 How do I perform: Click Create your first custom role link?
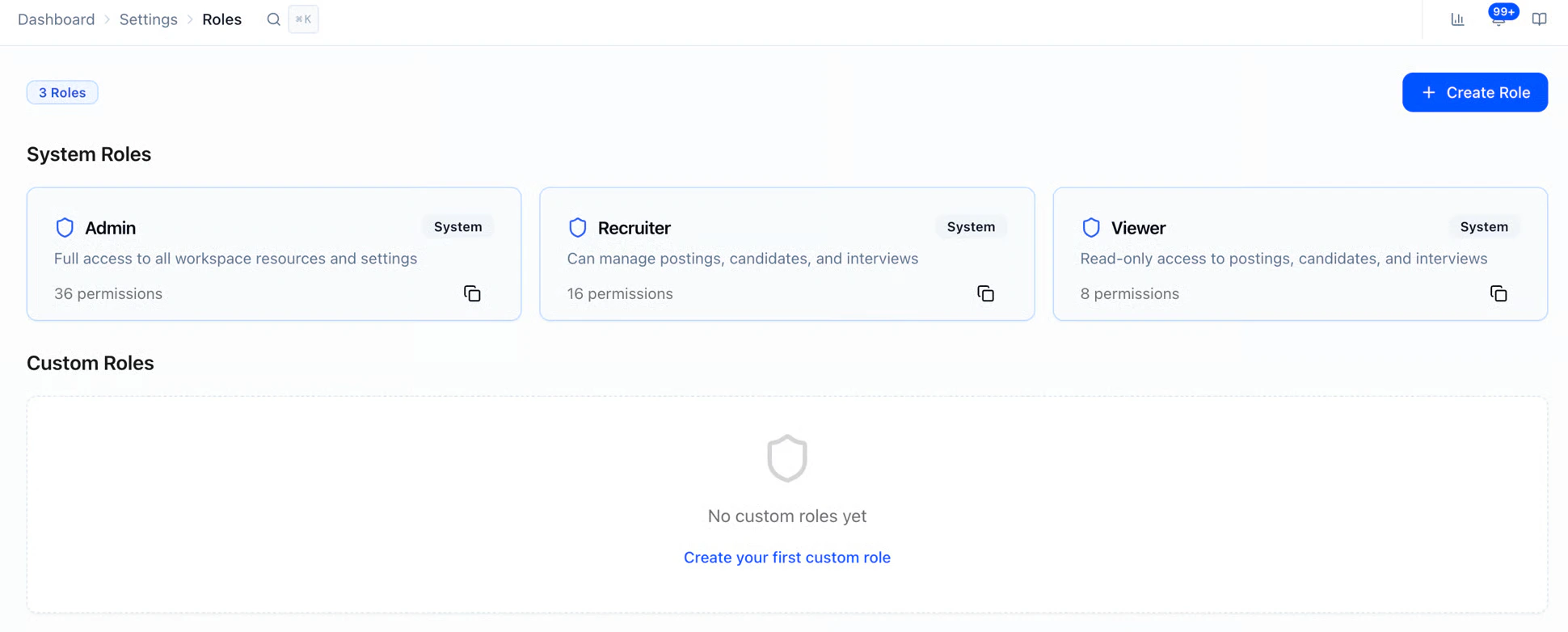click(x=787, y=557)
